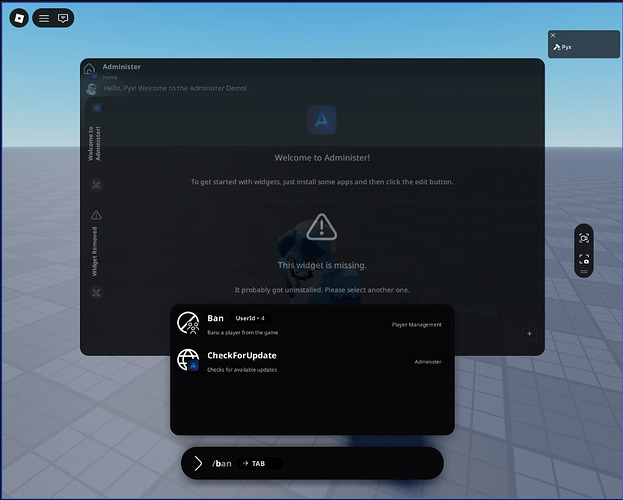The image size is (623, 500).
Task: Open the hamburger menu in top bar
Action: coord(44,18)
